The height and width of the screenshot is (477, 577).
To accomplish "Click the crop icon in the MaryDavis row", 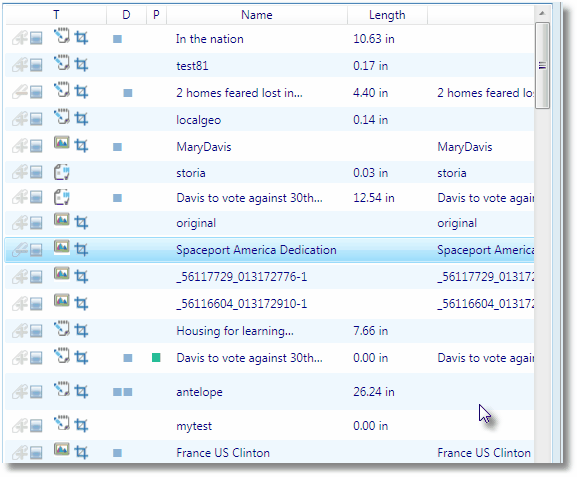I will click(x=81, y=146).
